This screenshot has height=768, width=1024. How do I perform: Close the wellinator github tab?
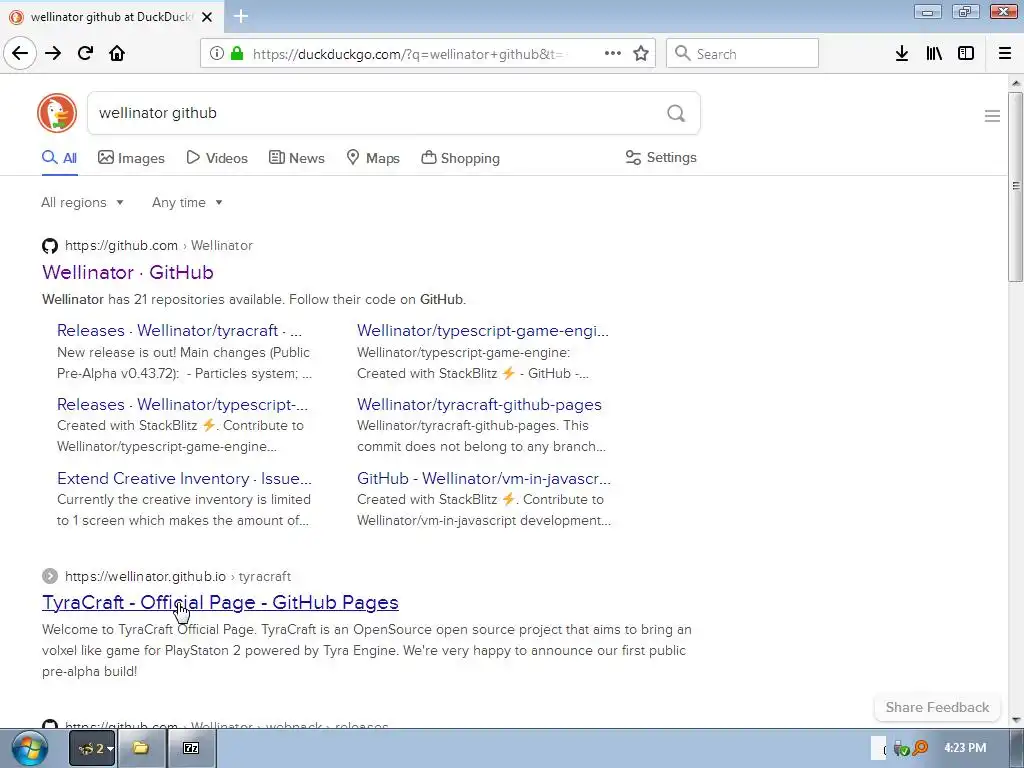tap(207, 17)
